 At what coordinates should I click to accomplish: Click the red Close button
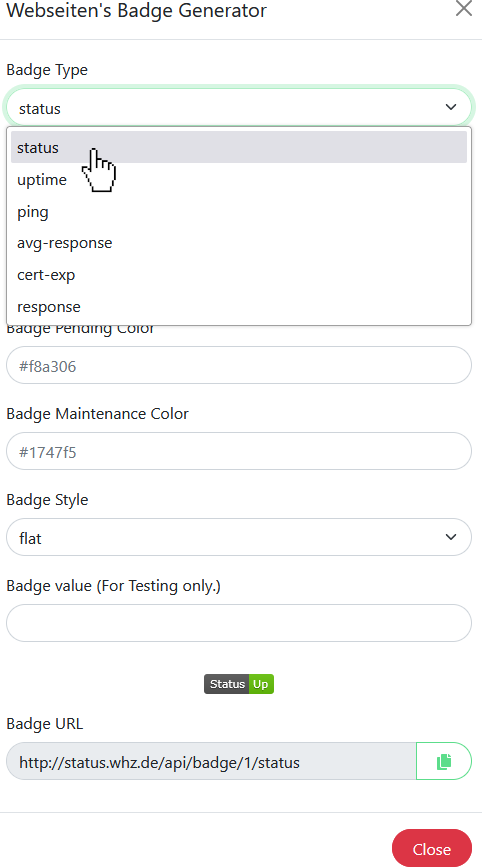click(x=432, y=849)
